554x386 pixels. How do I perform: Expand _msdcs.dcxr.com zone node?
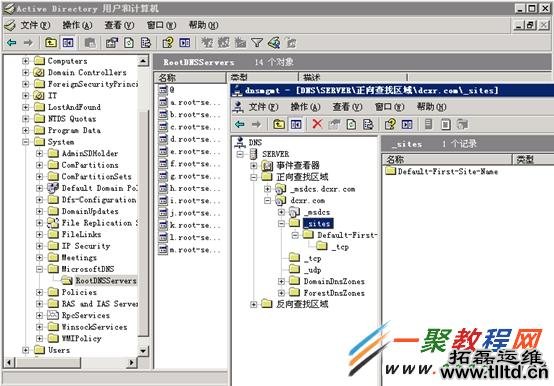click(267, 189)
